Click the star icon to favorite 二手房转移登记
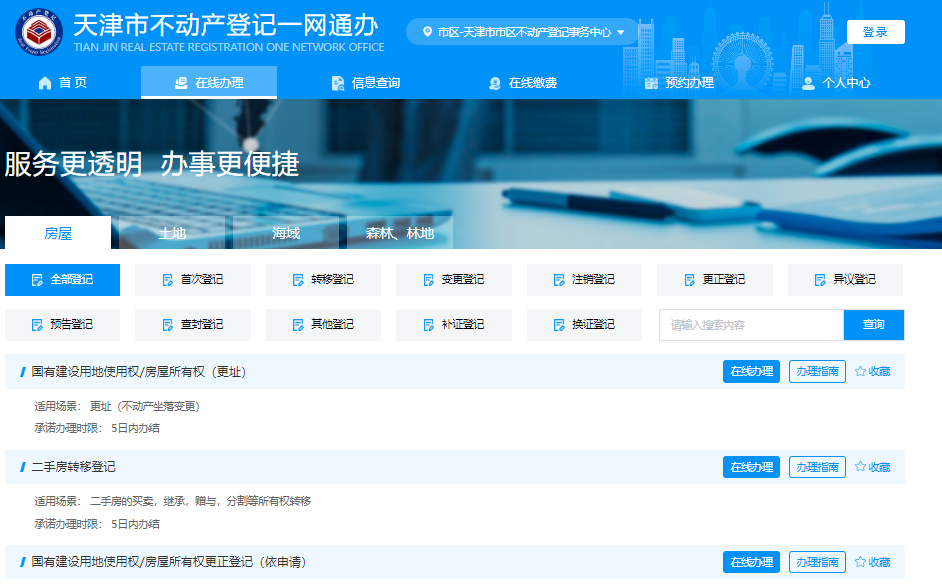This screenshot has height=587, width=942. coord(860,467)
